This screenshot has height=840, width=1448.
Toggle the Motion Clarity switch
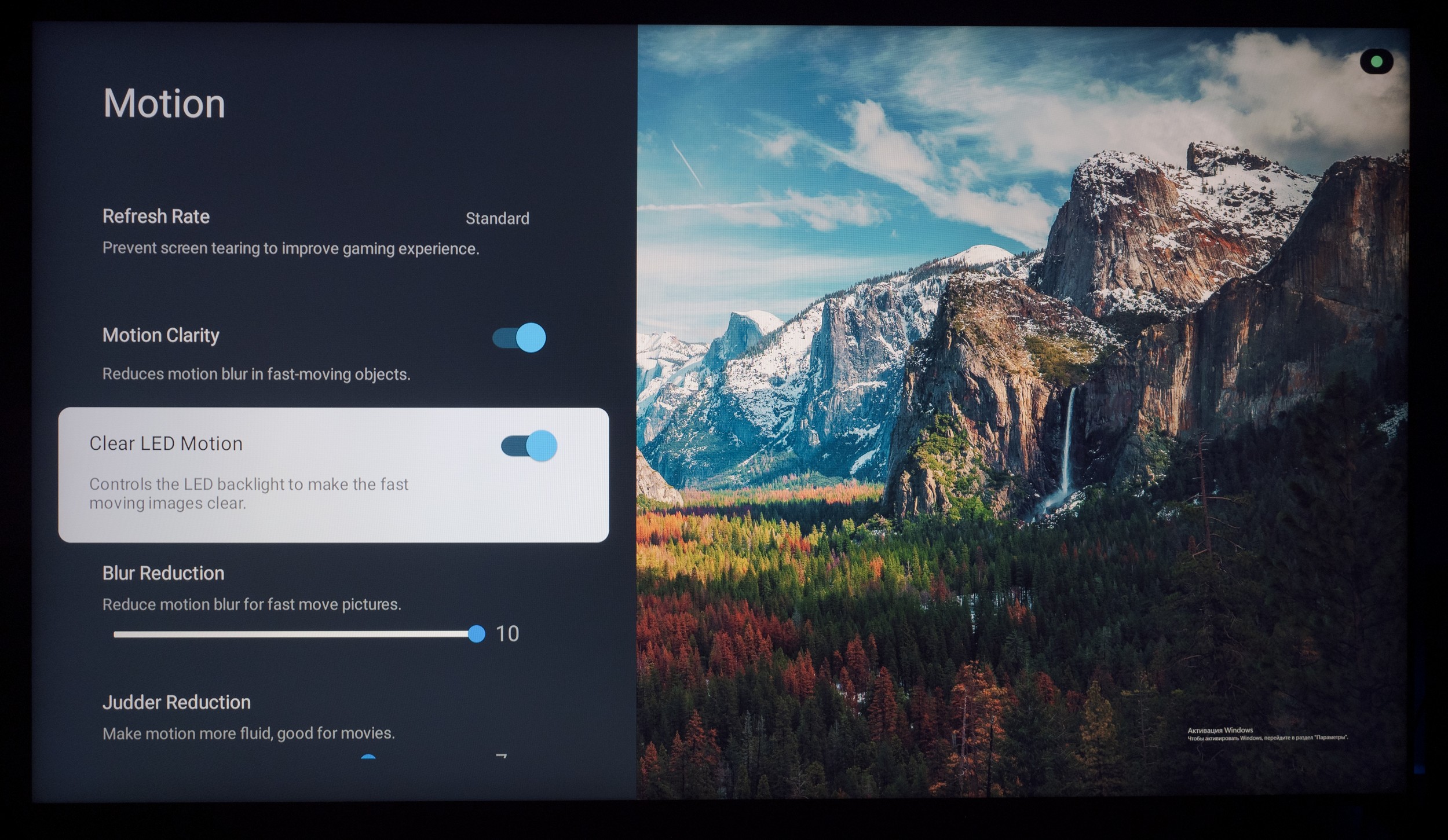[x=519, y=338]
